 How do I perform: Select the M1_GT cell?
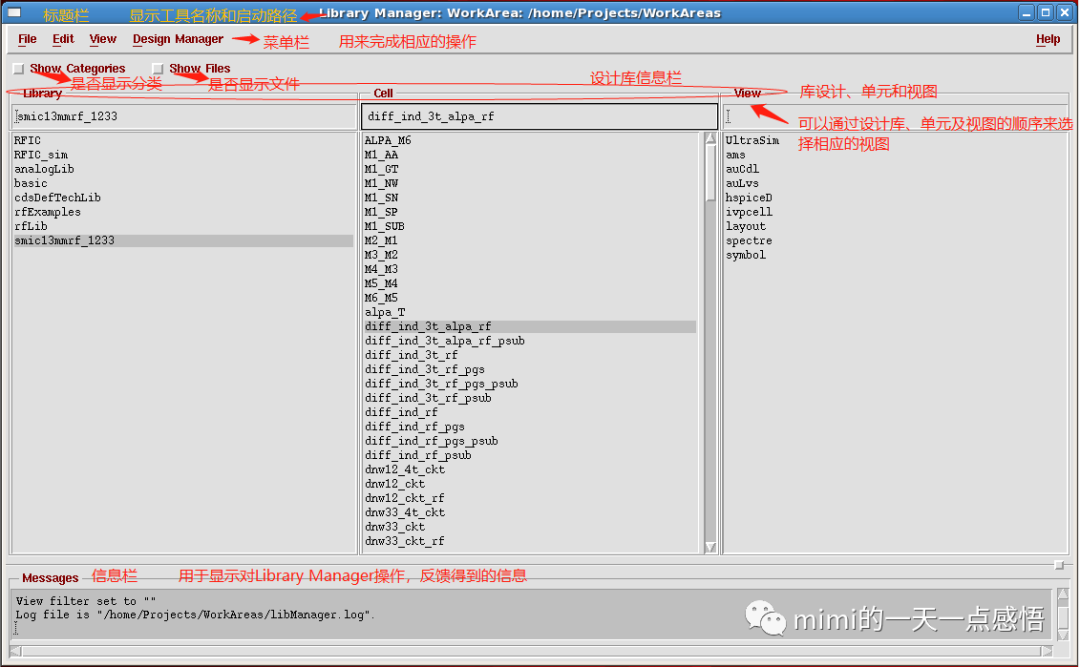[382, 170]
